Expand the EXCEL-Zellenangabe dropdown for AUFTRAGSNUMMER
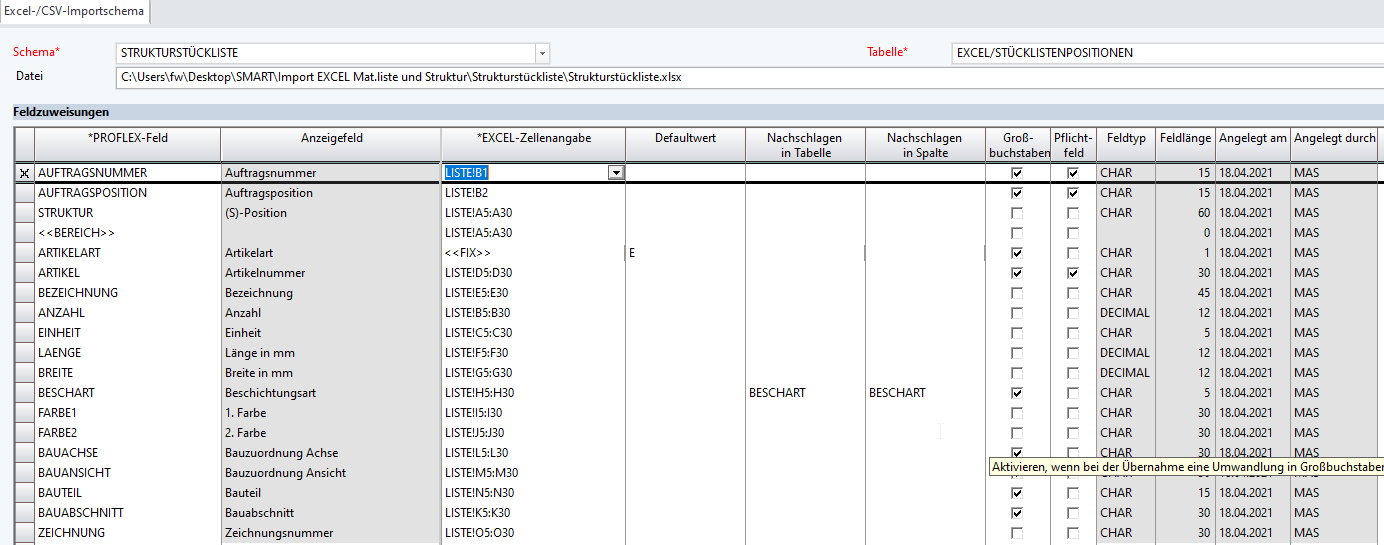Viewport: 1384px width, 545px height. 616,173
